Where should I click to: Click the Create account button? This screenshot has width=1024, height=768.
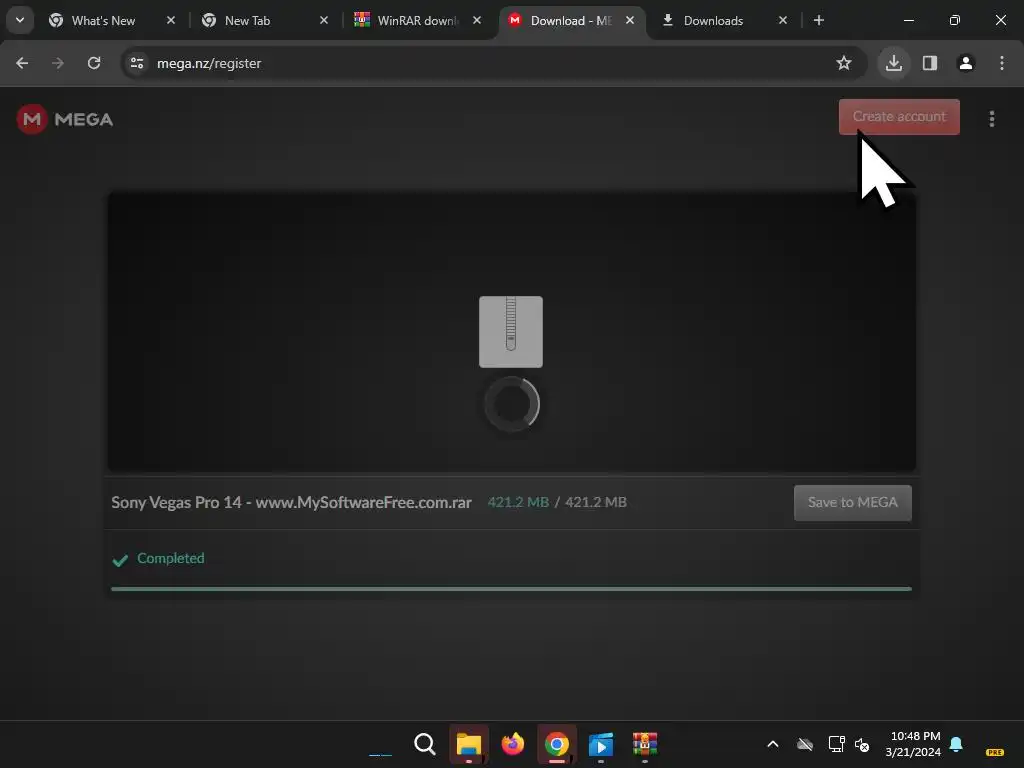899,117
